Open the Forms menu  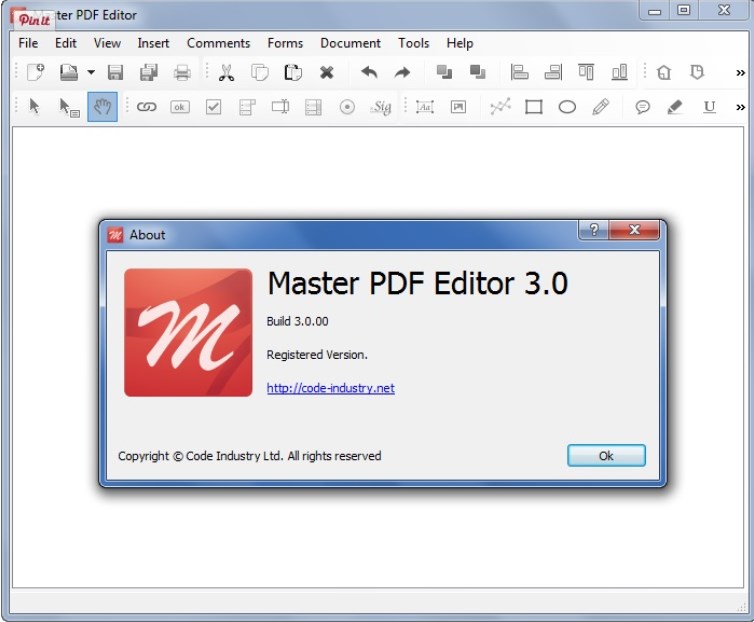tap(285, 43)
